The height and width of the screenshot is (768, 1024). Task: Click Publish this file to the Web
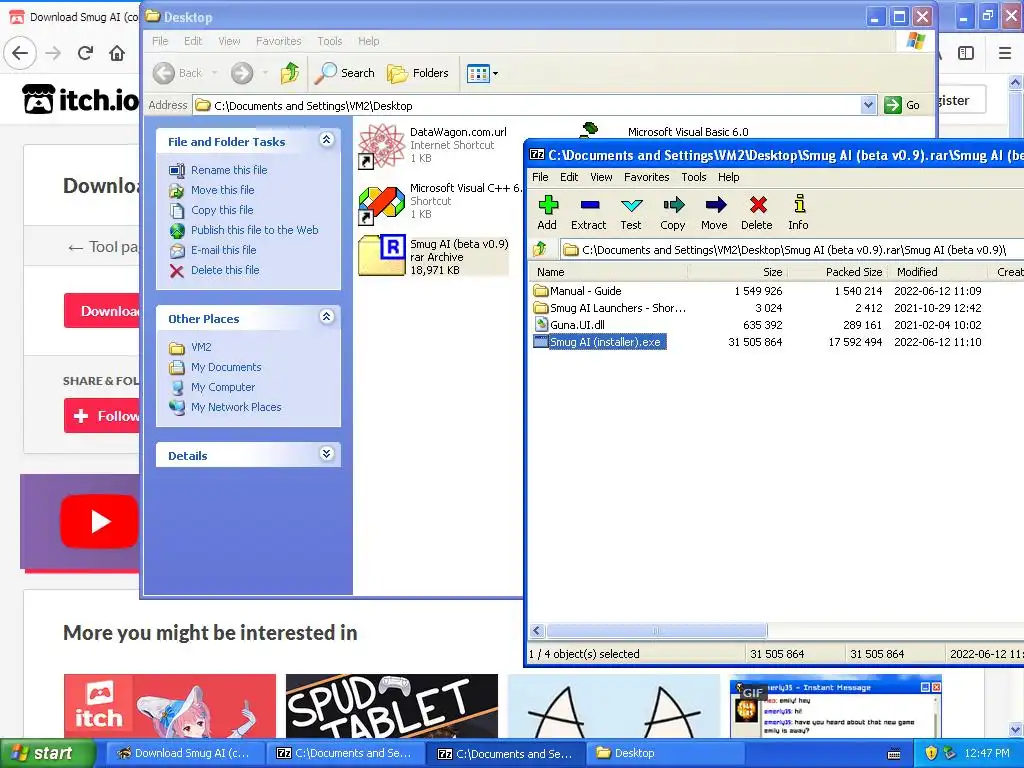255,230
